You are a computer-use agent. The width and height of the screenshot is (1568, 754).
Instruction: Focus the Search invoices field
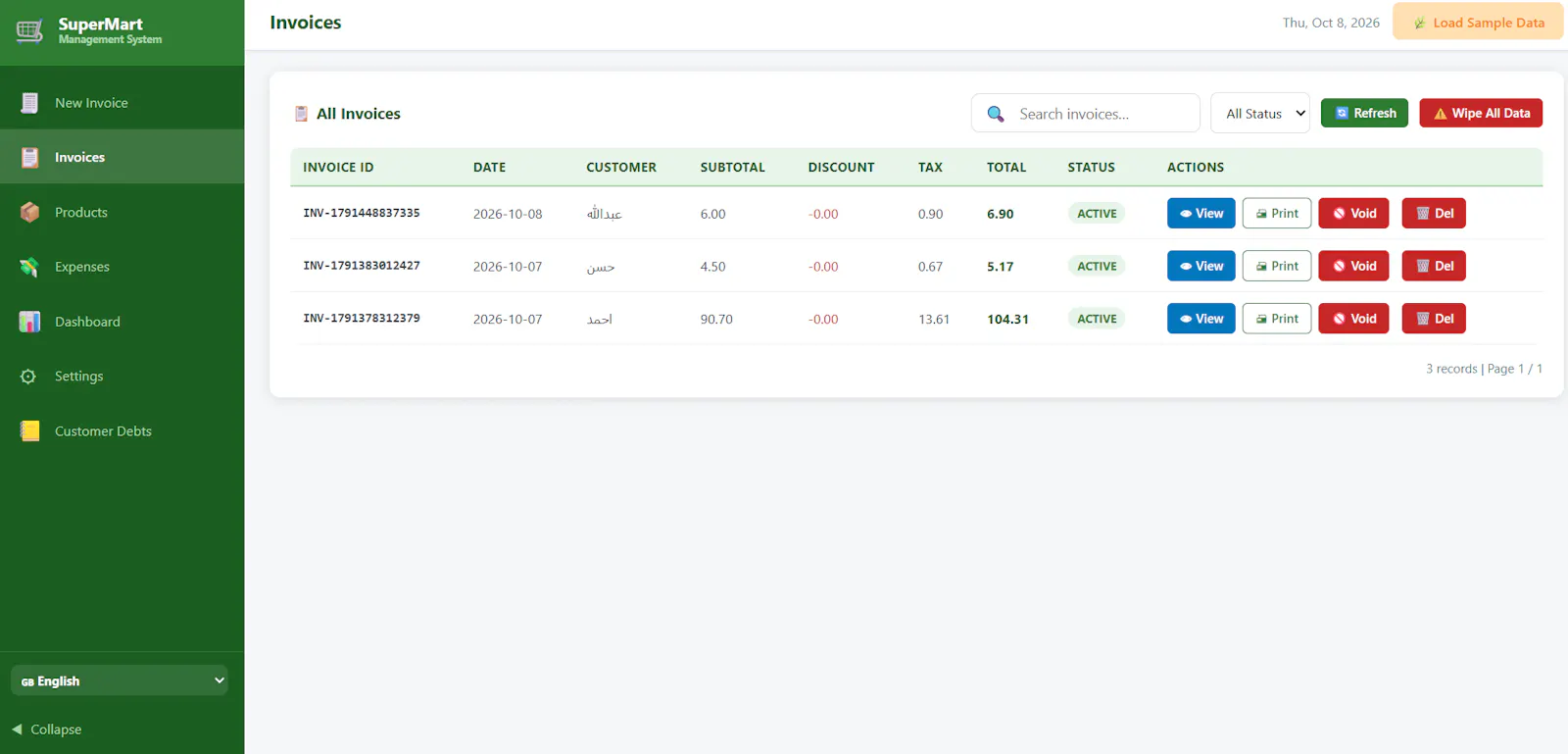point(1086,114)
